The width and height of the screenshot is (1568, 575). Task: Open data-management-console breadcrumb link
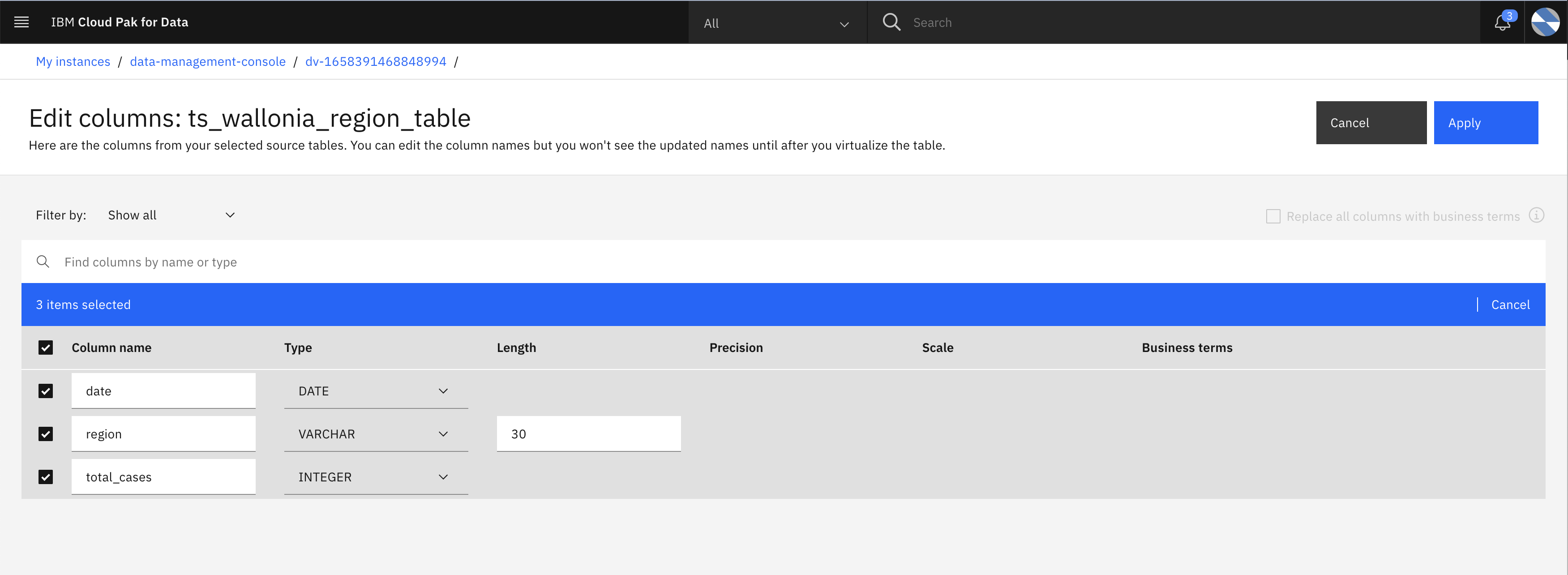[208, 61]
